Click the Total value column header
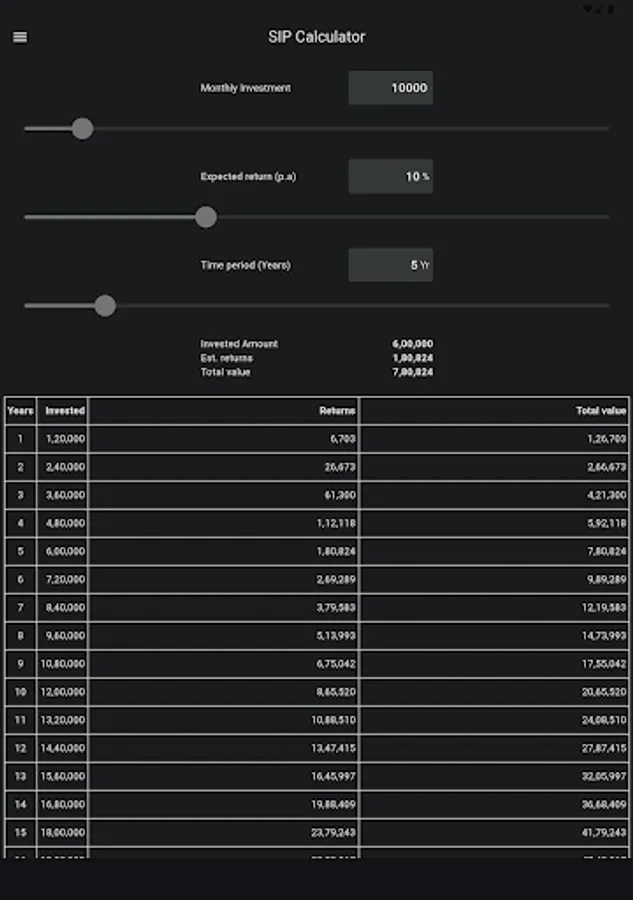This screenshot has height=900, width=633. point(601,411)
